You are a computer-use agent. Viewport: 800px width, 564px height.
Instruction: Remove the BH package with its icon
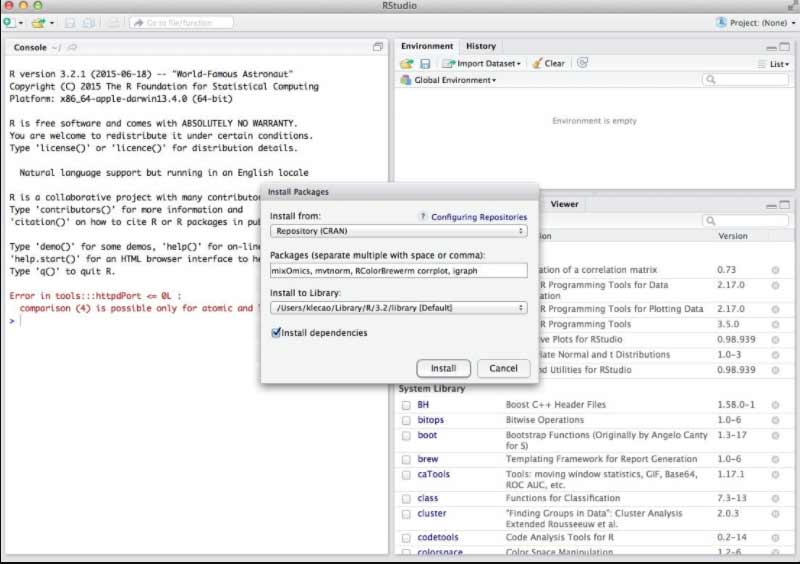775,405
